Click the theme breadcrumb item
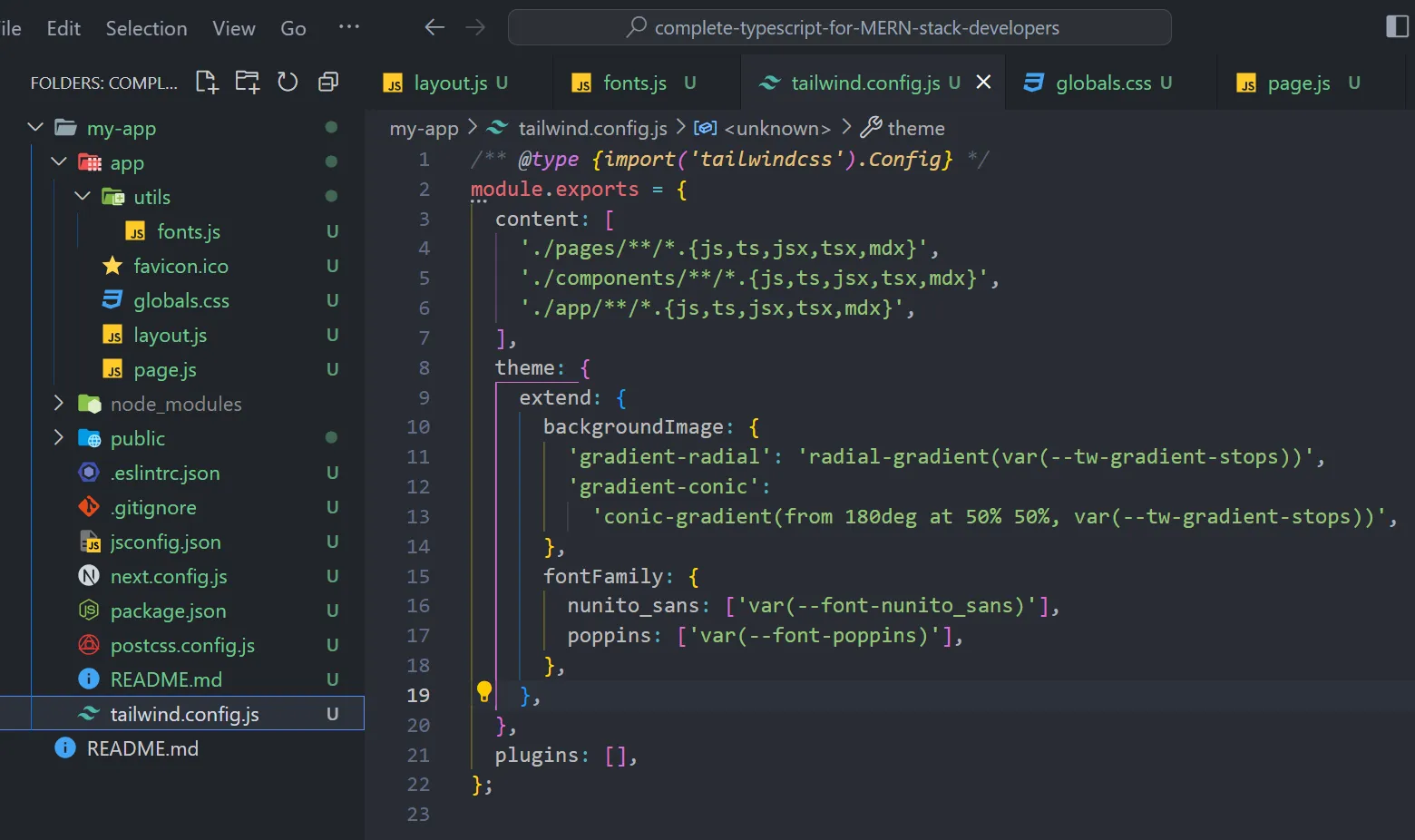 pyautogui.click(x=915, y=129)
